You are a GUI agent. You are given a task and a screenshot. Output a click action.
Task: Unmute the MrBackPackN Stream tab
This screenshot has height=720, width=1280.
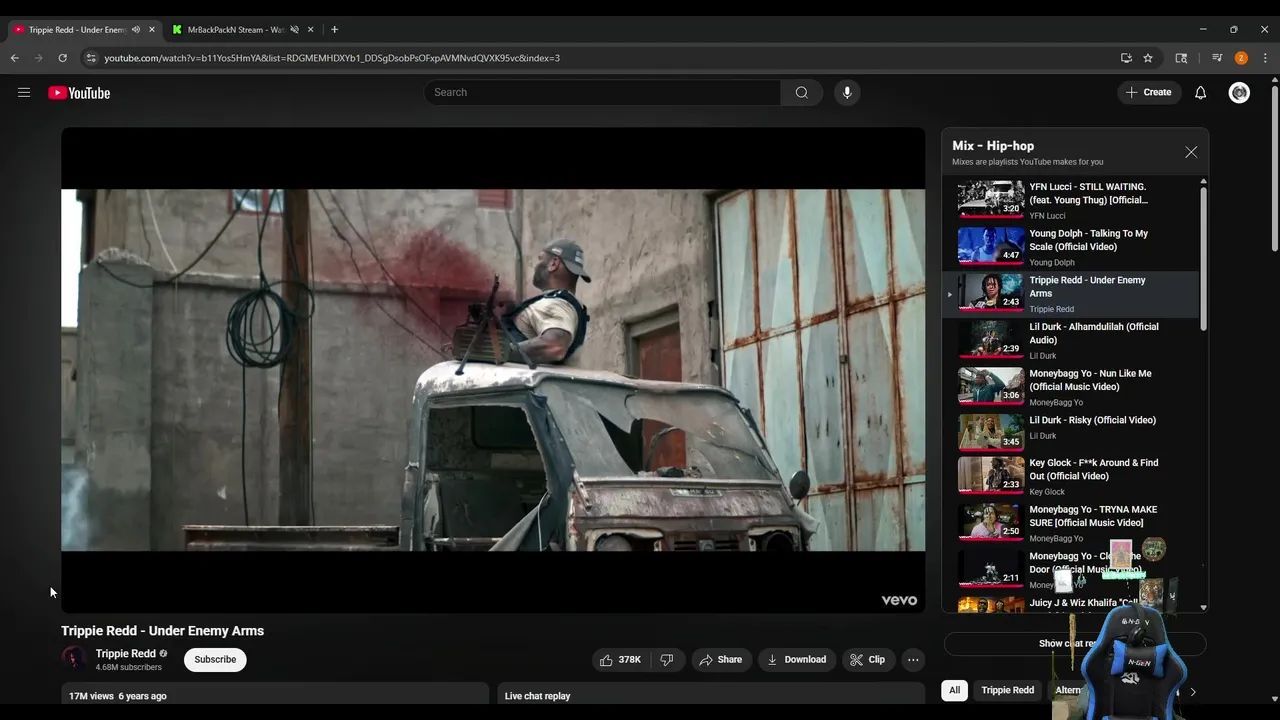coord(294,29)
